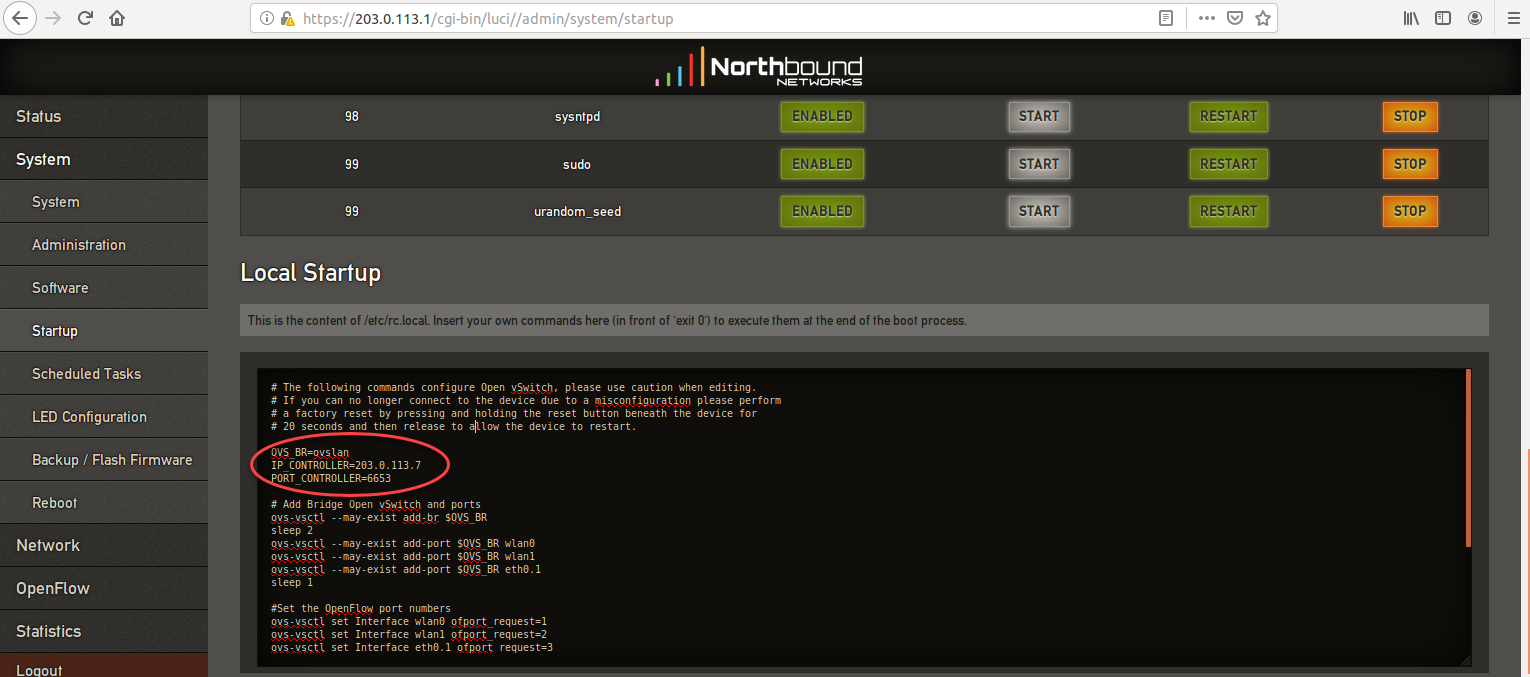Click RESTART for sysntpd
The image size is (1530, 677).
[1229, 116]
